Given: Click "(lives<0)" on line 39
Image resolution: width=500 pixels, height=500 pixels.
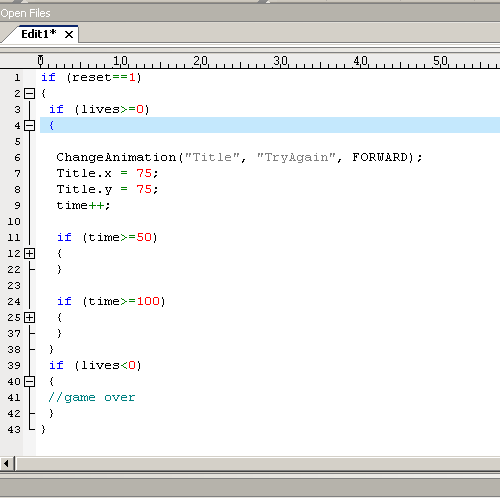Looking at the screenshot, I should click(108, 365).
